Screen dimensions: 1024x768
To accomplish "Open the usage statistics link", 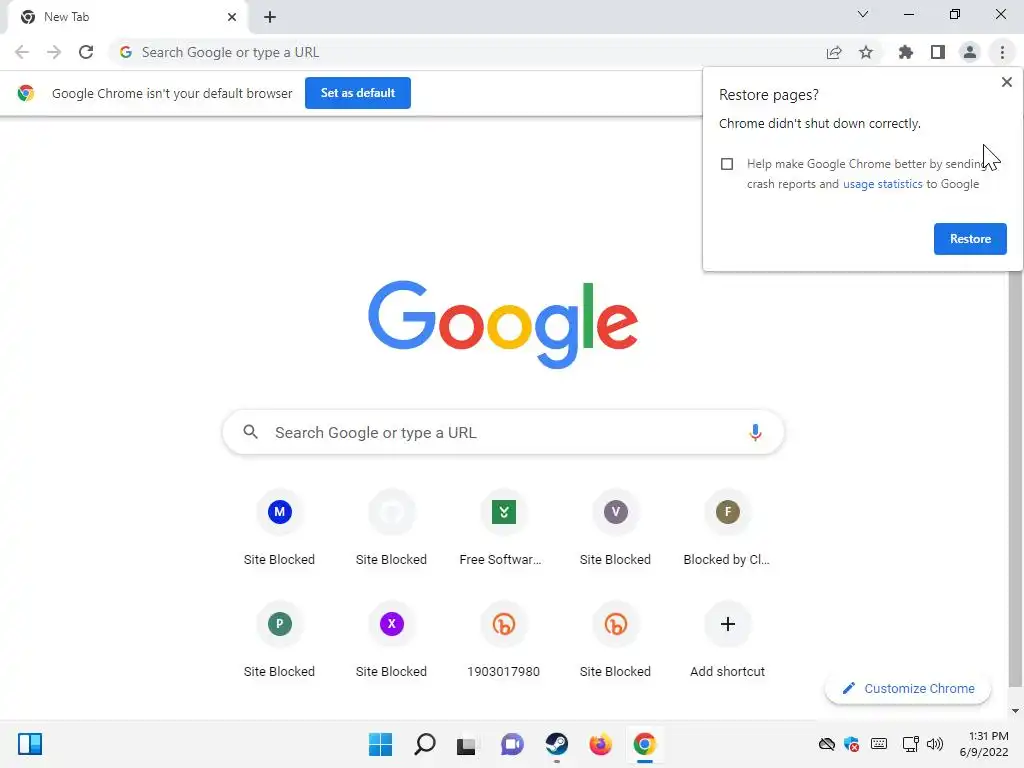I will pos(882,184).
